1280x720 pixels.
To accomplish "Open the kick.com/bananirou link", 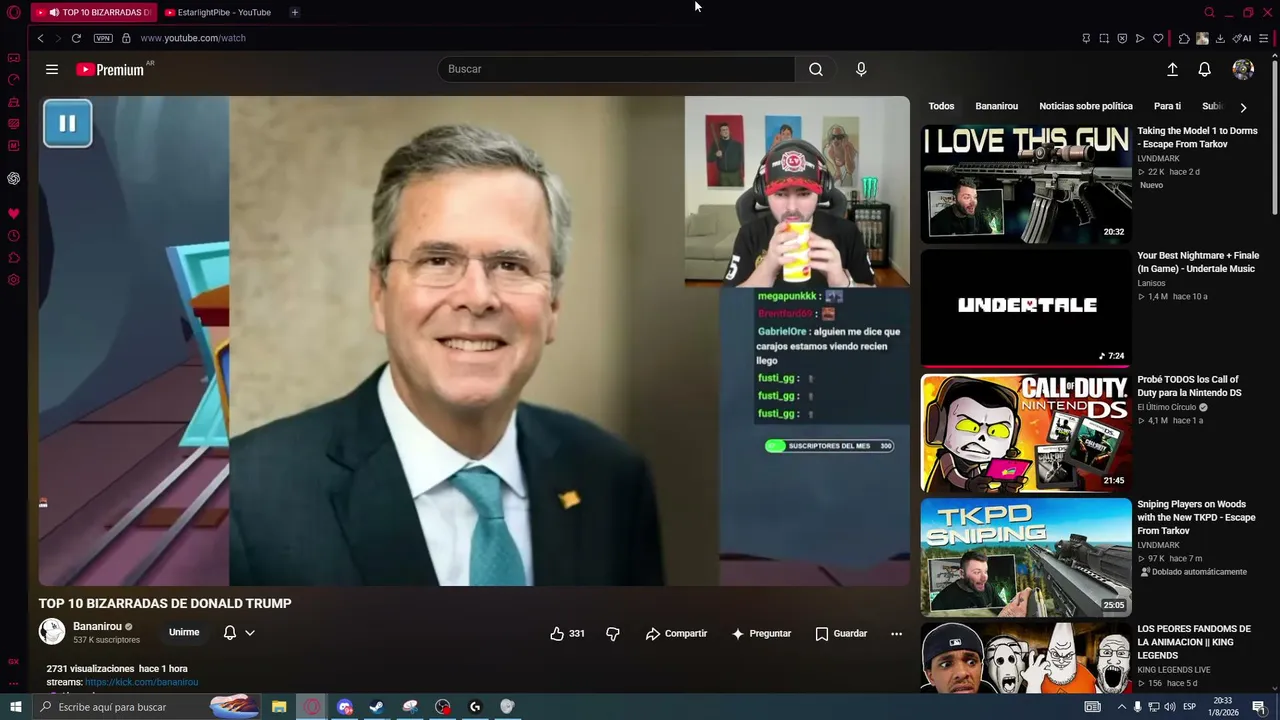I will (142, 682).
